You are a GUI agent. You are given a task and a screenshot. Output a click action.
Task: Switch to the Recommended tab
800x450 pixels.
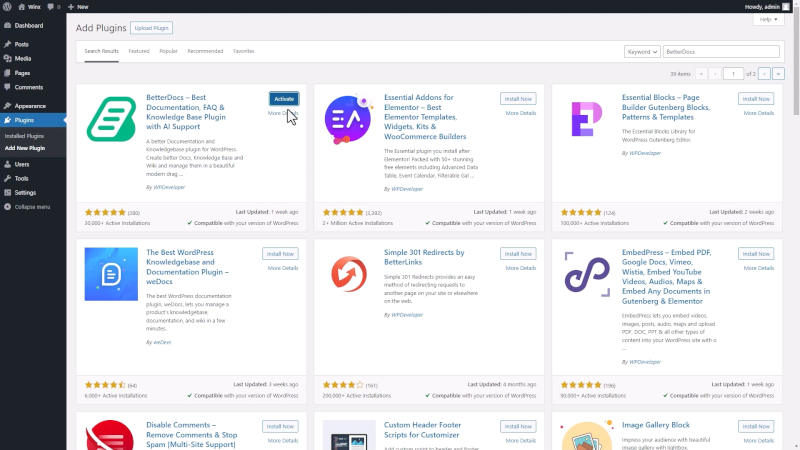coord(205,51)
